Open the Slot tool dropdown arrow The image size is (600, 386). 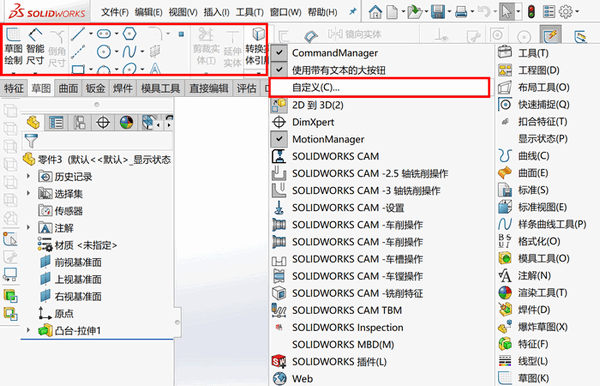tap(116, 34)
